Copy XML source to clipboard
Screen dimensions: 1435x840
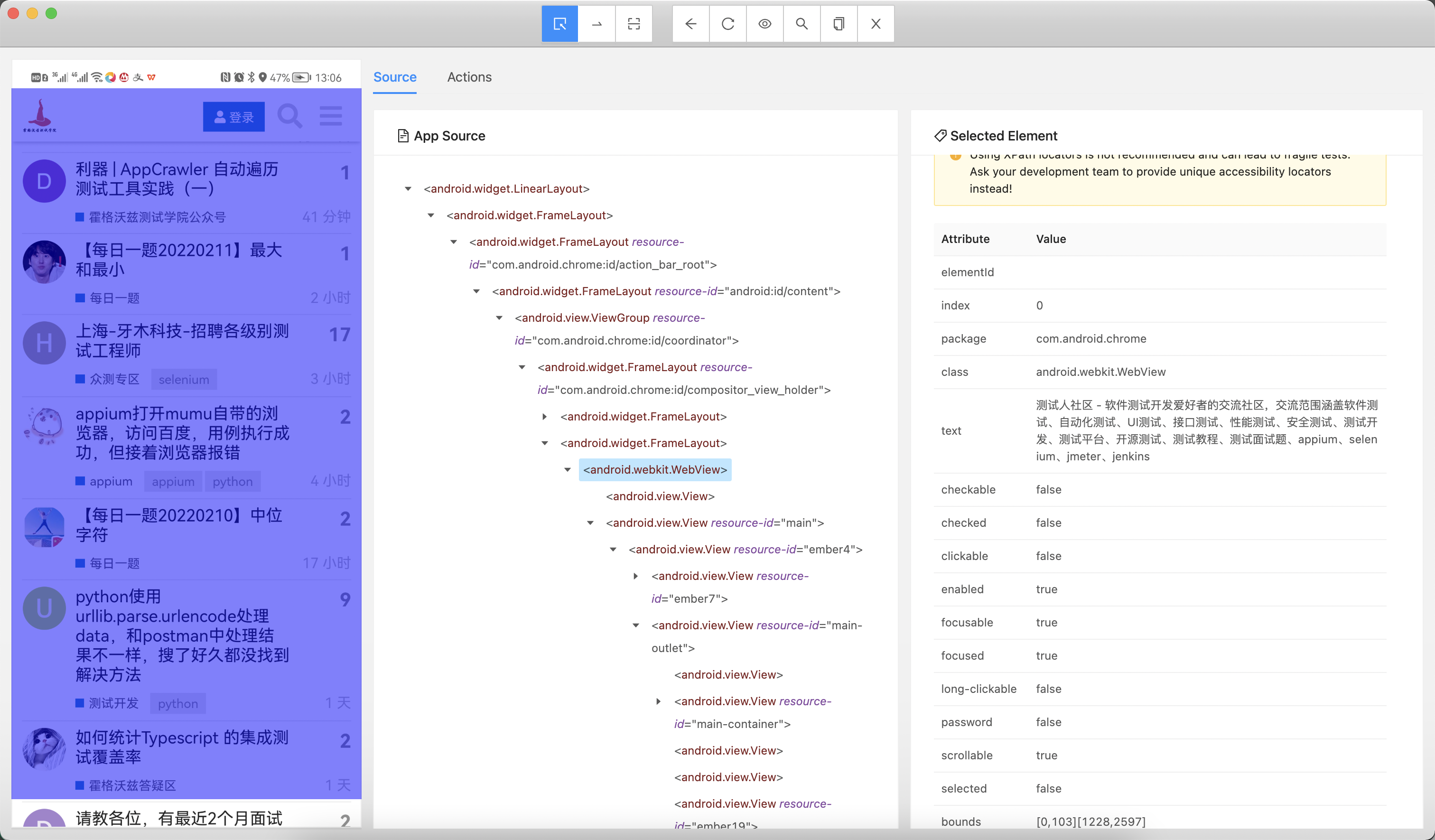pos(838,24)
